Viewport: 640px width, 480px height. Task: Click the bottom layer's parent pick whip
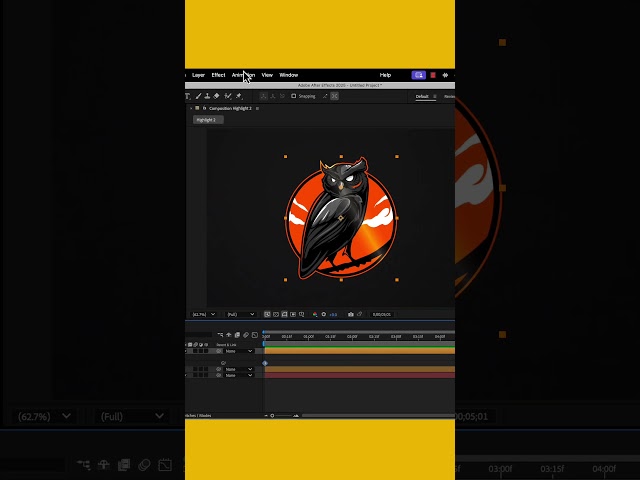pos(219,376)
